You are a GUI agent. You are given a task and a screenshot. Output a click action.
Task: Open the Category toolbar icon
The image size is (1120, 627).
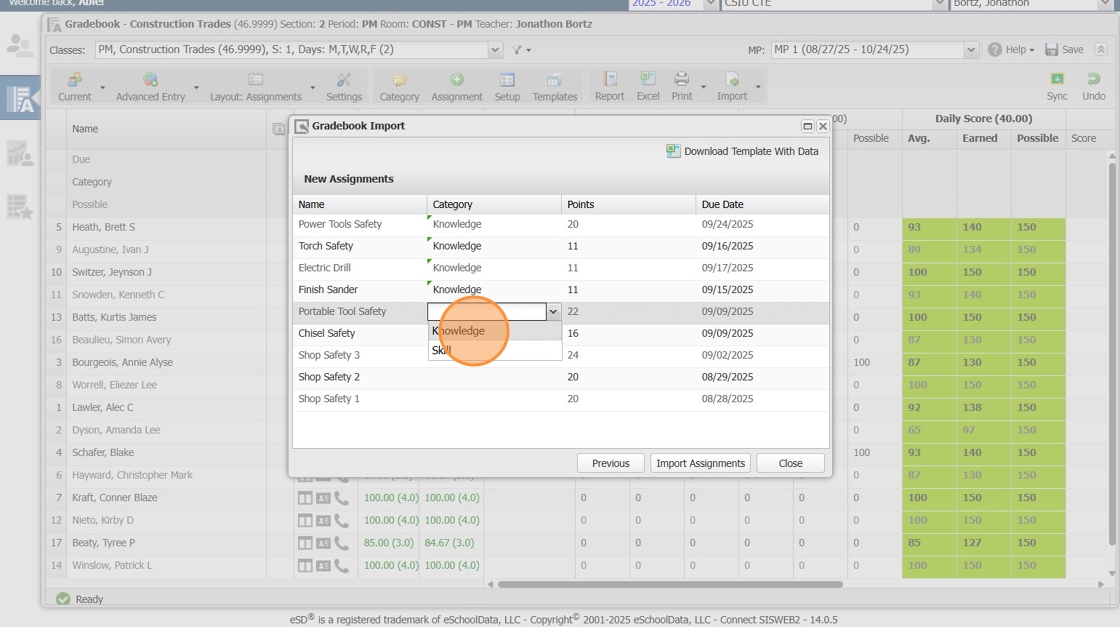399,86
